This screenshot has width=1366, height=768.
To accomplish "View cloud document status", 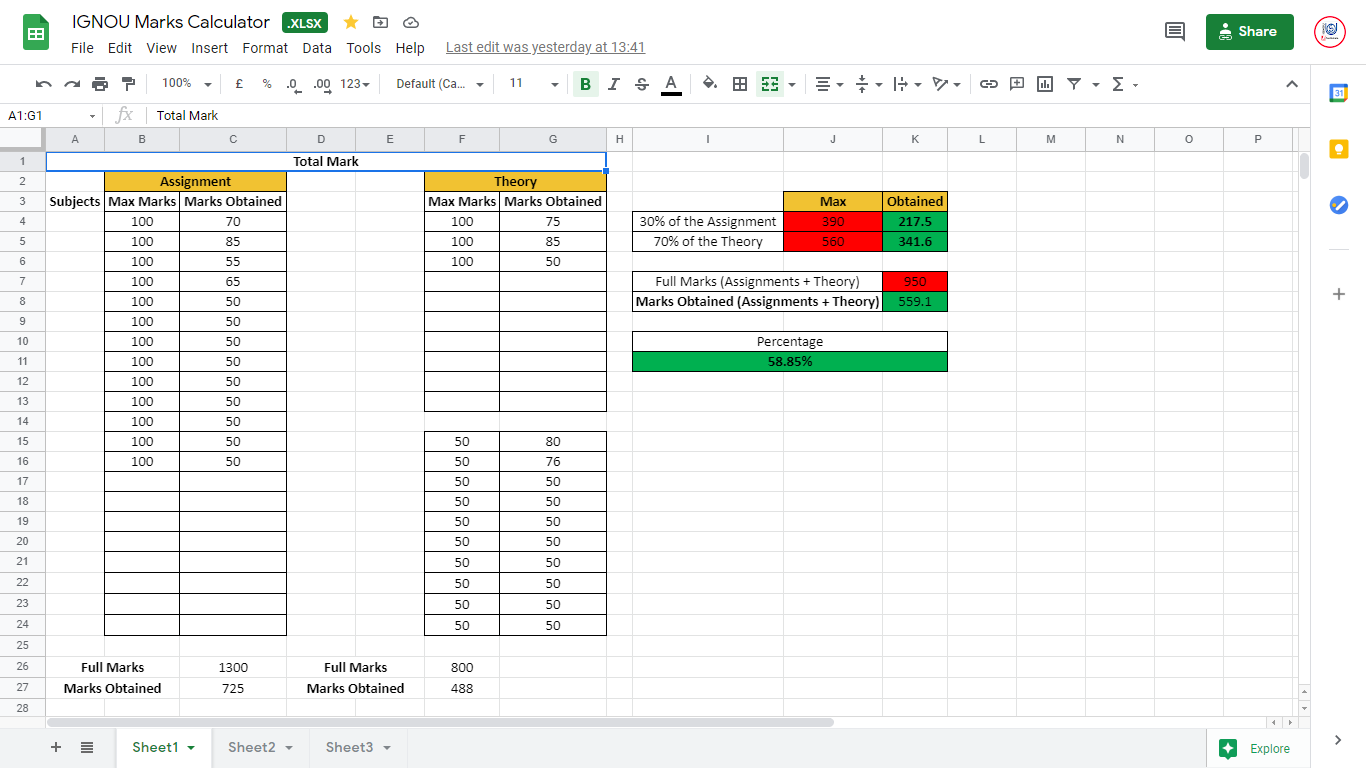I will pos(410,22).
